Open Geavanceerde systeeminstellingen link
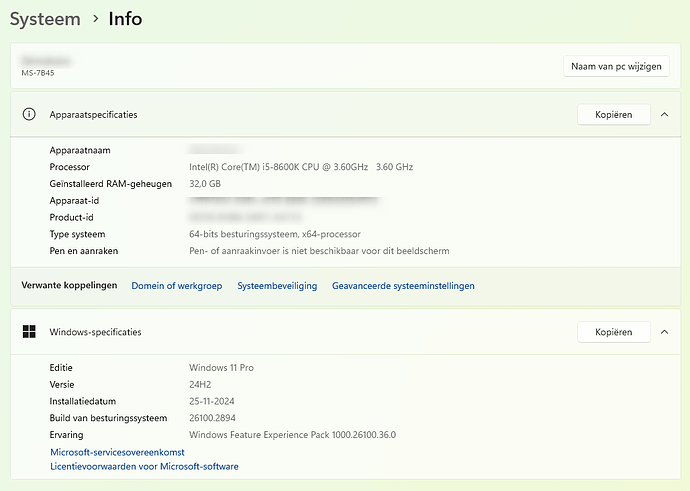This screenshot has width=690, height=491. point(403,286)
